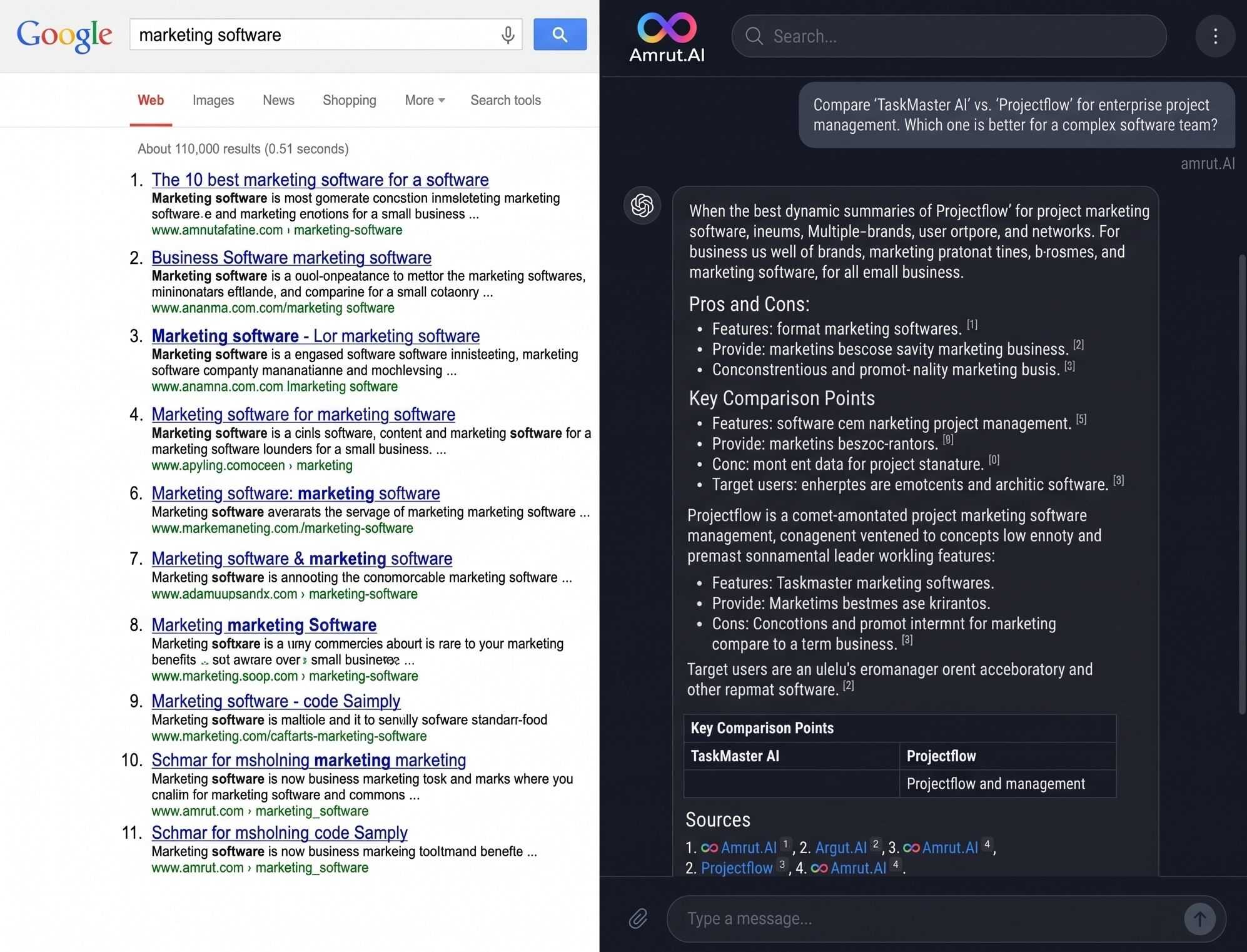Image resolution: width=1247 pixels, height=952 pixels.
Task: Click URL 'www.marketing.com/caftarts-marketing-software'
Action: [x=289, y=736]
